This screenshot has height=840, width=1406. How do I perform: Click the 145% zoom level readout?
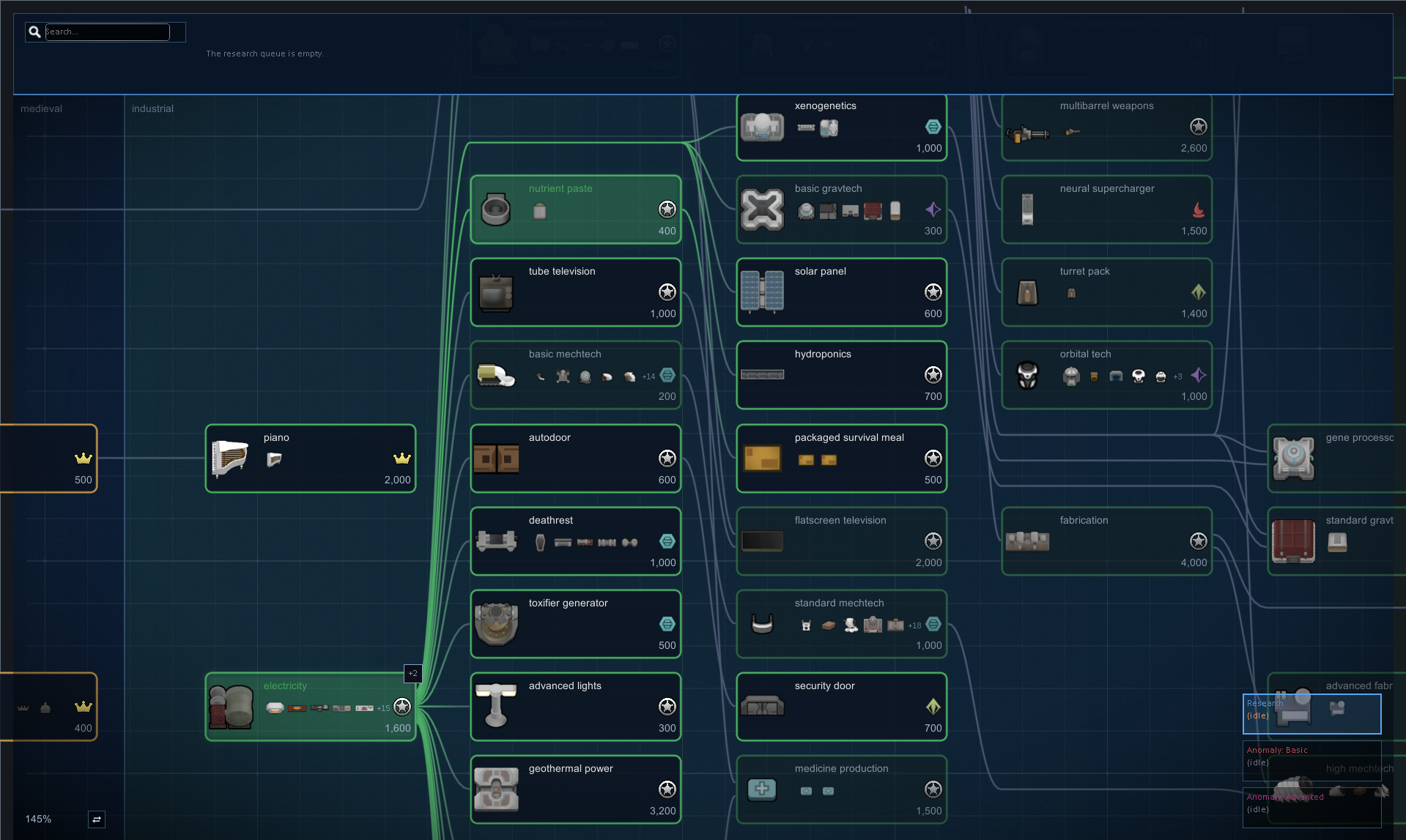[x=38, y=819]
